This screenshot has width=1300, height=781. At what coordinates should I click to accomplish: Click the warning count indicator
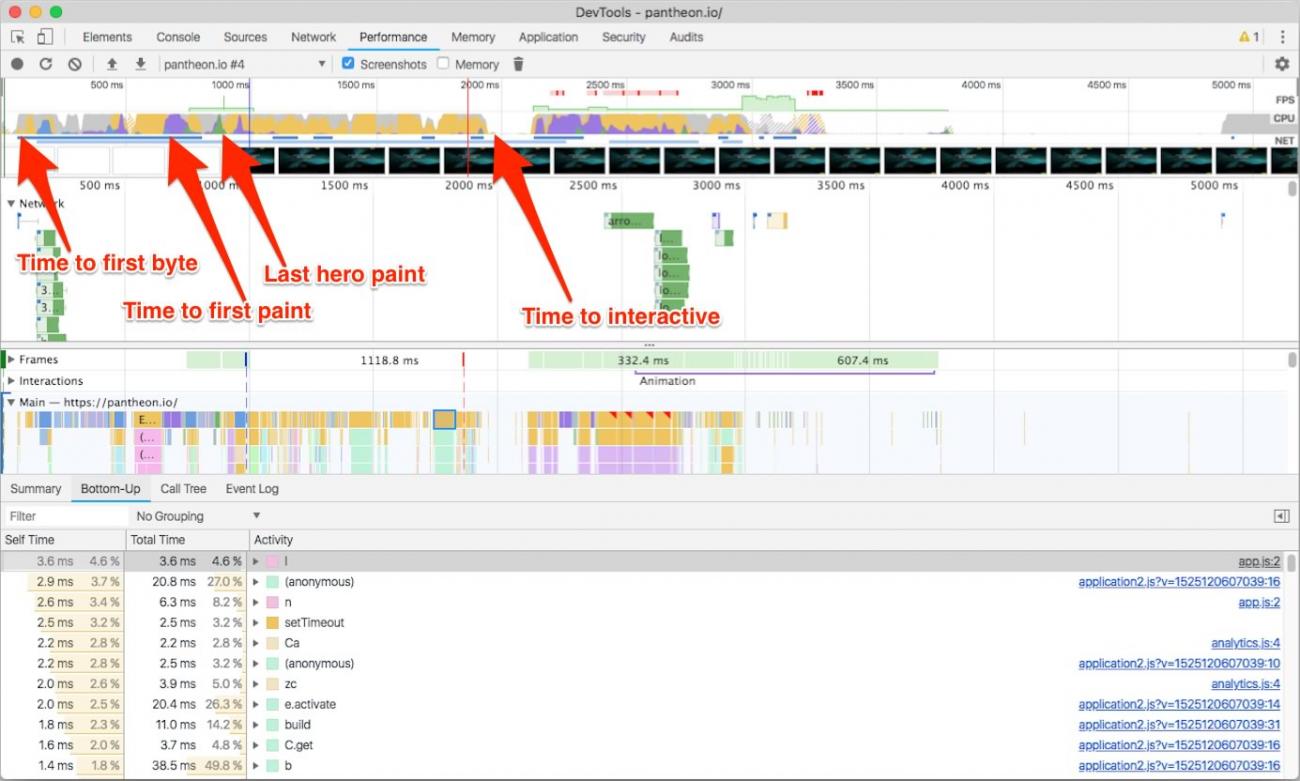(1249, 37)
